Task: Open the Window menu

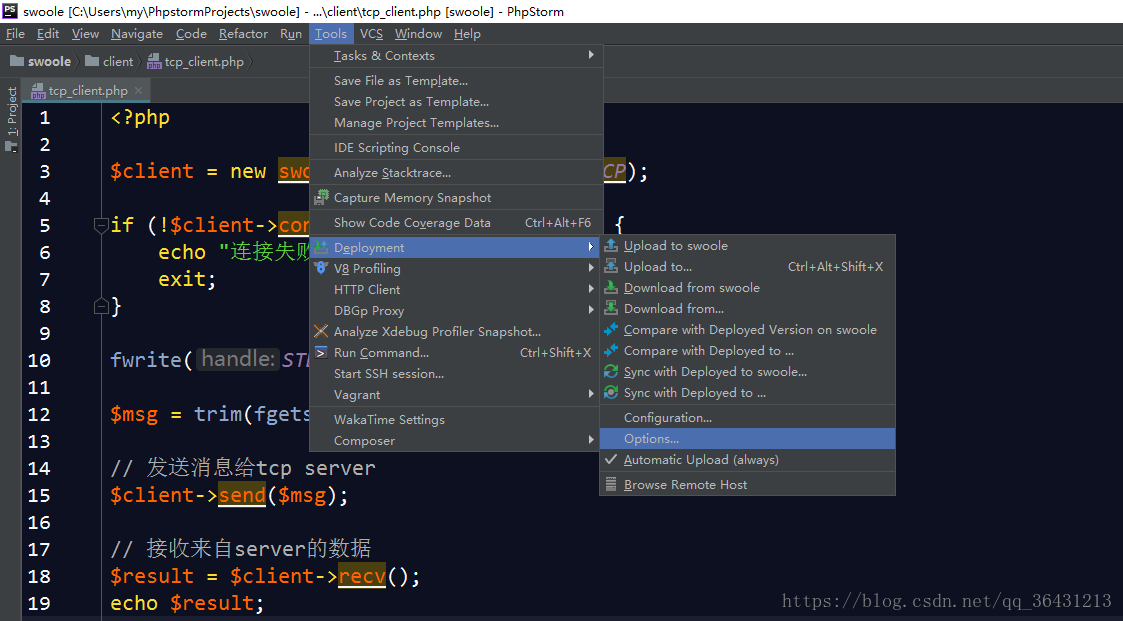Action: pos(418,34)
